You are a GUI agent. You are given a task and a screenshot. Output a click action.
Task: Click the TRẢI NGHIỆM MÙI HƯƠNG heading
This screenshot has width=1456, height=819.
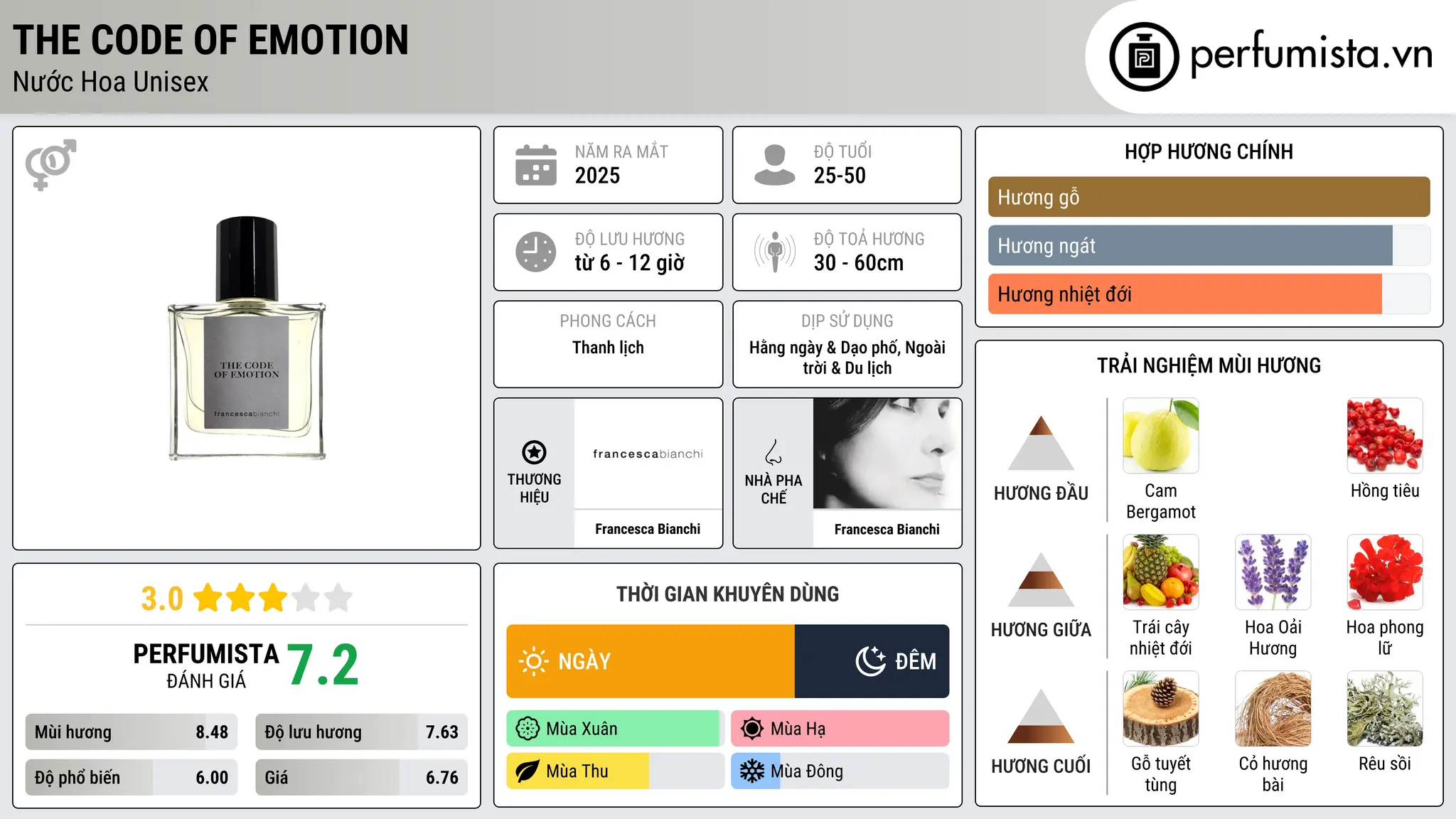1209,365
